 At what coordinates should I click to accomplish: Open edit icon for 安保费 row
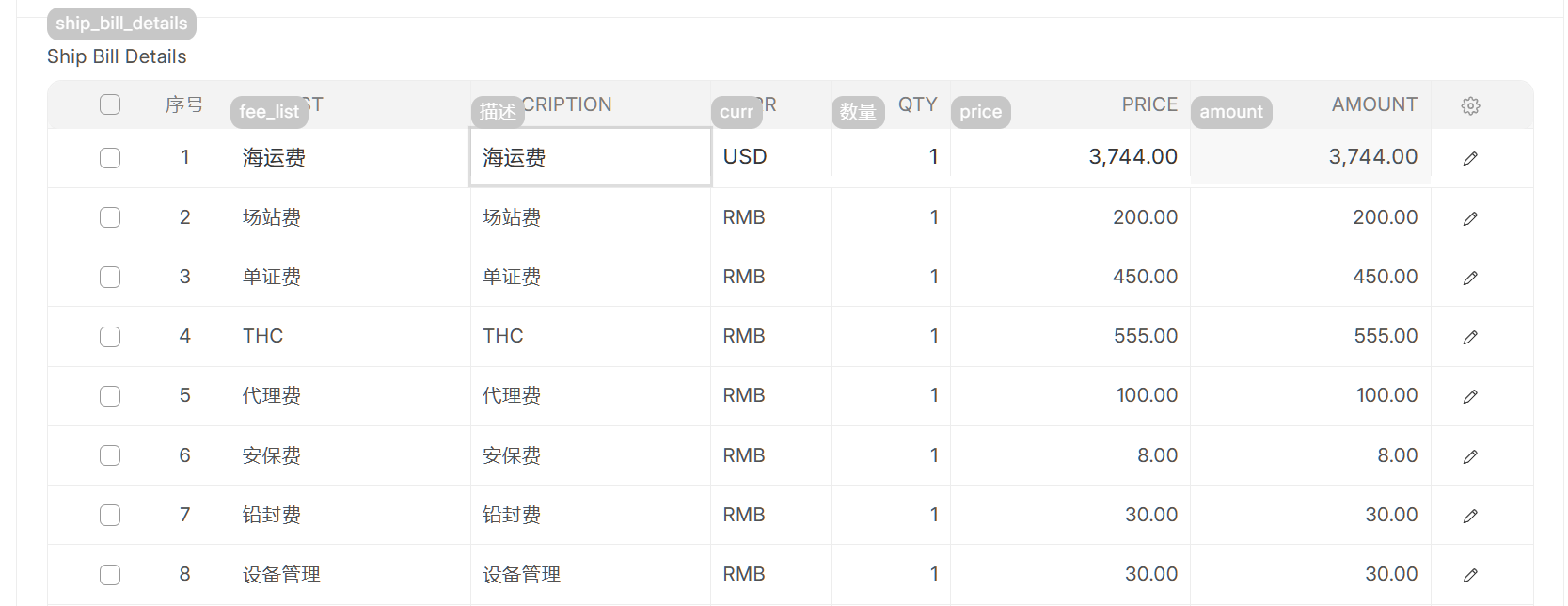[1470, 456]
